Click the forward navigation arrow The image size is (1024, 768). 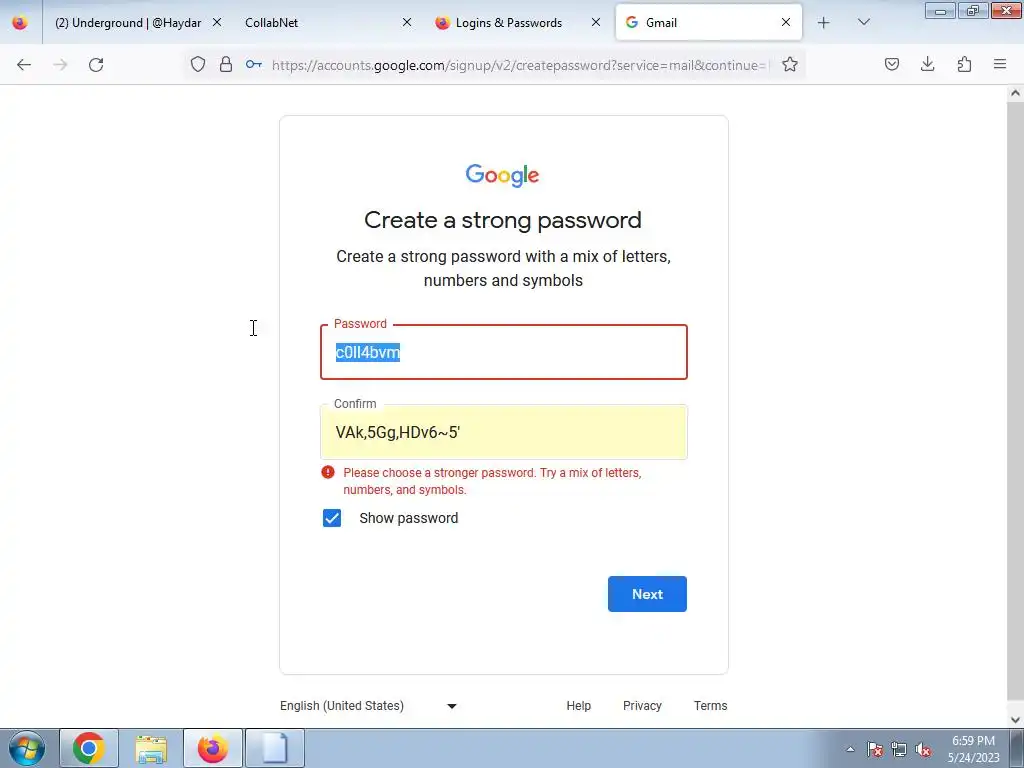click(x=60, y=65)
